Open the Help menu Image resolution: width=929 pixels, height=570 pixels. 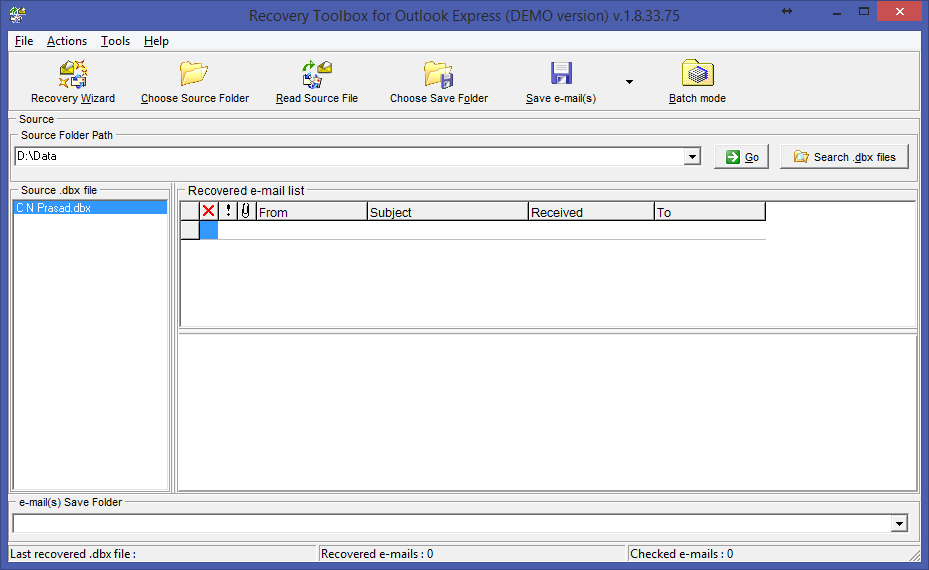pyautogui.click(x=156, y=41)
